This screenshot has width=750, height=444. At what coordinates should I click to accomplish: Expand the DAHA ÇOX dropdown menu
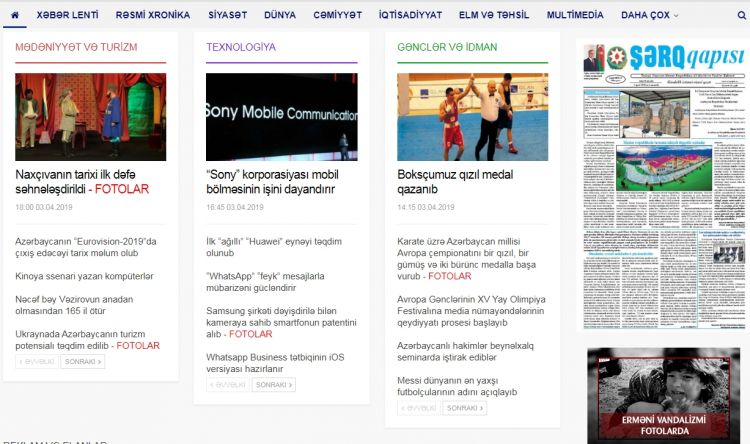pos(649,15)
